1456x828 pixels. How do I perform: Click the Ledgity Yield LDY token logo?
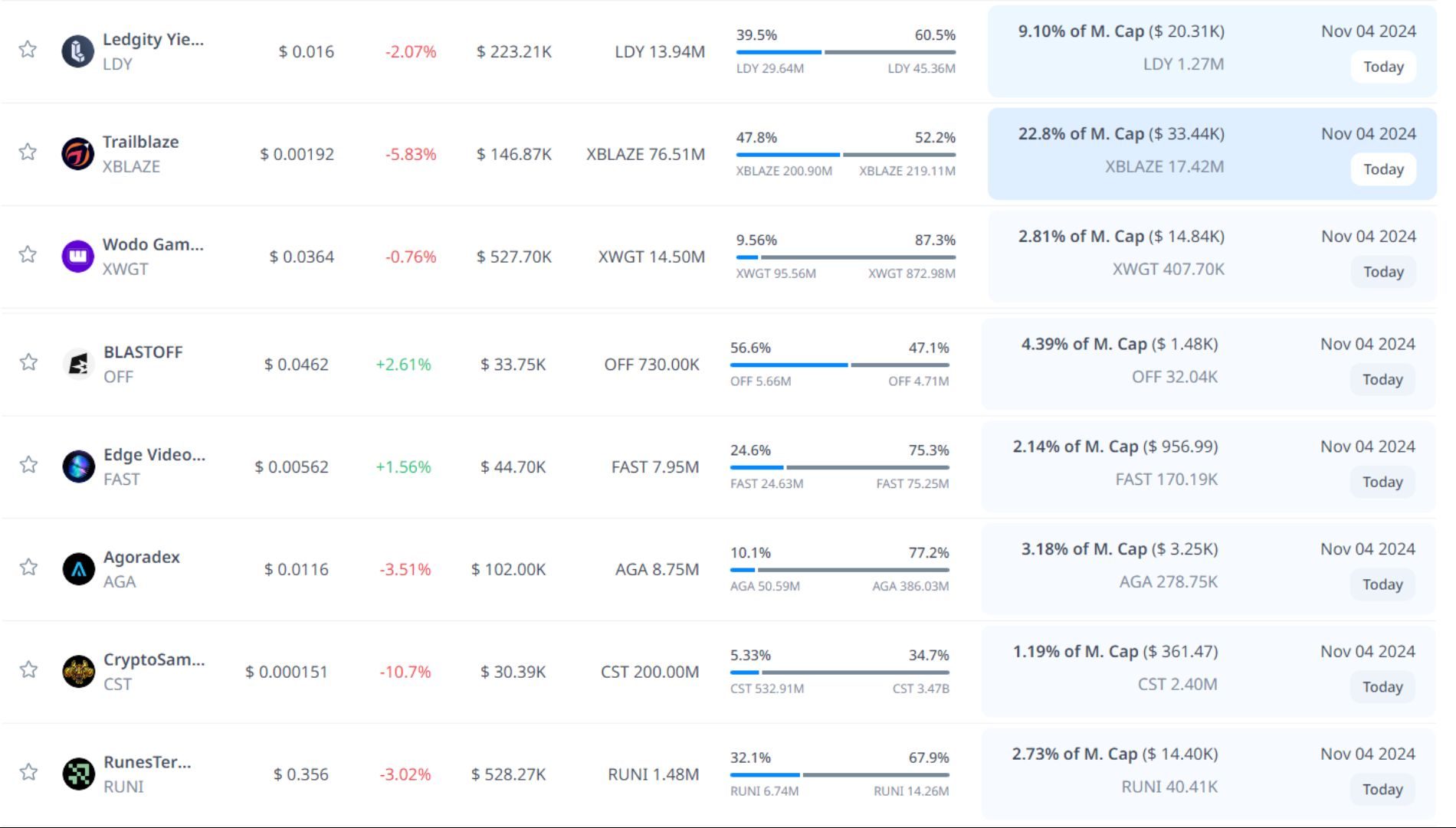(77, 51)
